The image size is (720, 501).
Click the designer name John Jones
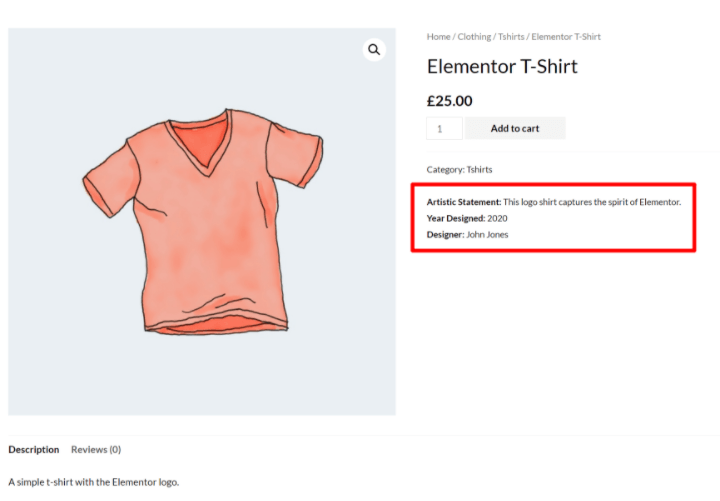coord(487,234)
